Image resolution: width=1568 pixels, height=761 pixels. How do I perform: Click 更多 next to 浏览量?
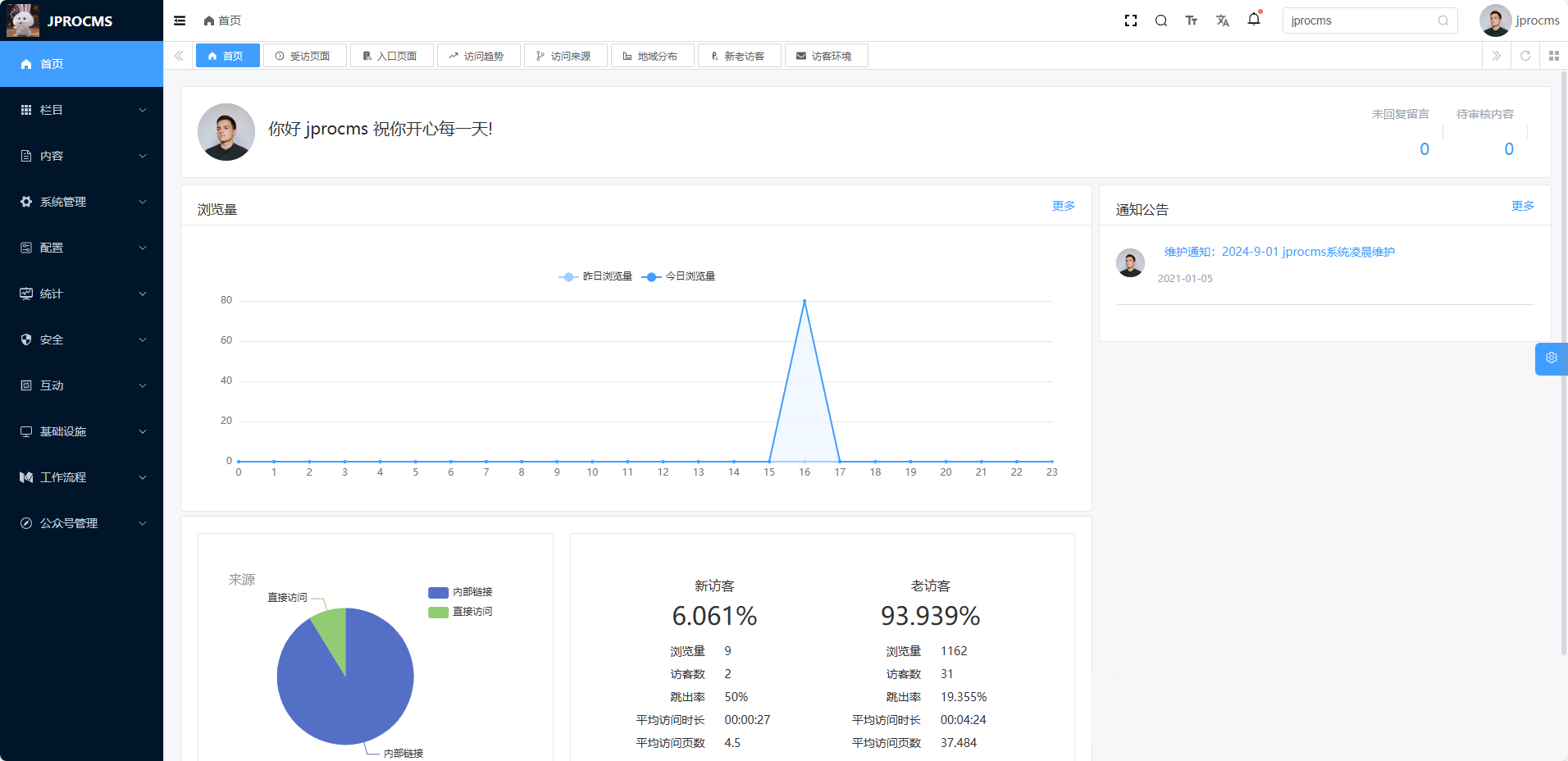1063,207
